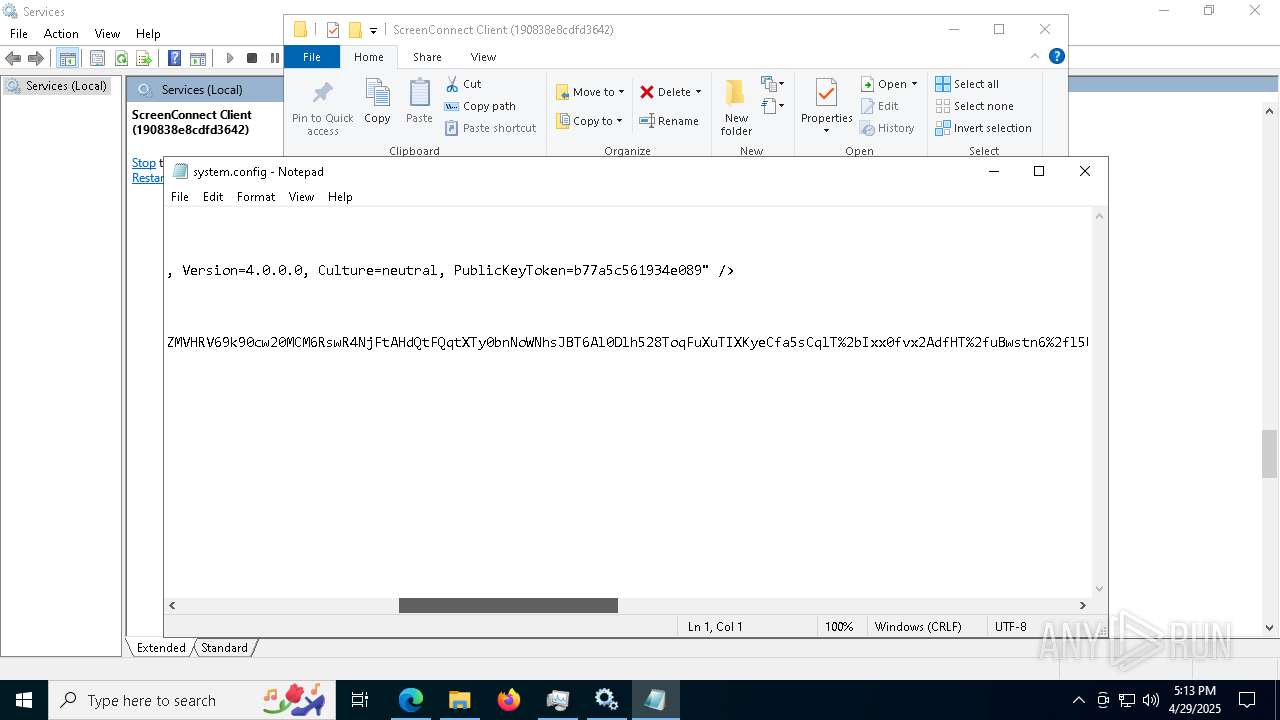Click the Stop Service square icon
This screenshot has height=720, width=1280.
pos(252,58)
